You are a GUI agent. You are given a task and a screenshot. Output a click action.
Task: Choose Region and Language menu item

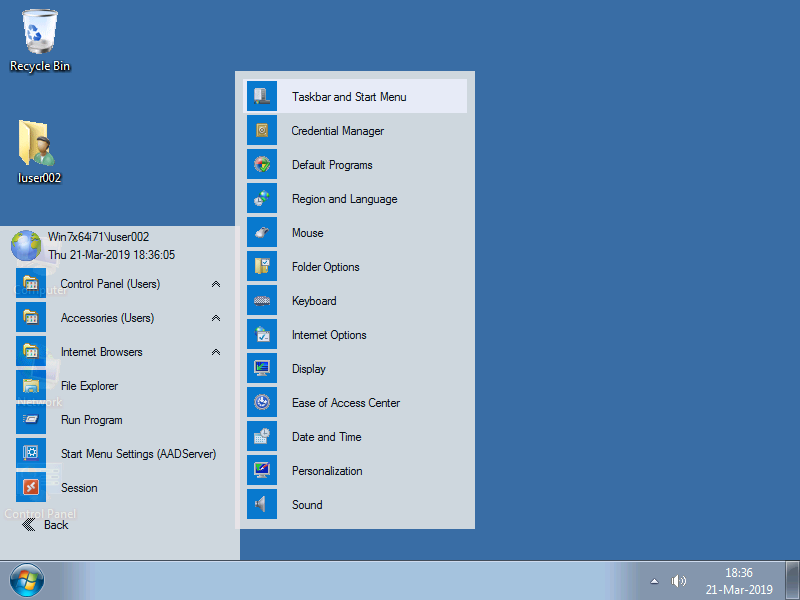[x=344, y=199]
